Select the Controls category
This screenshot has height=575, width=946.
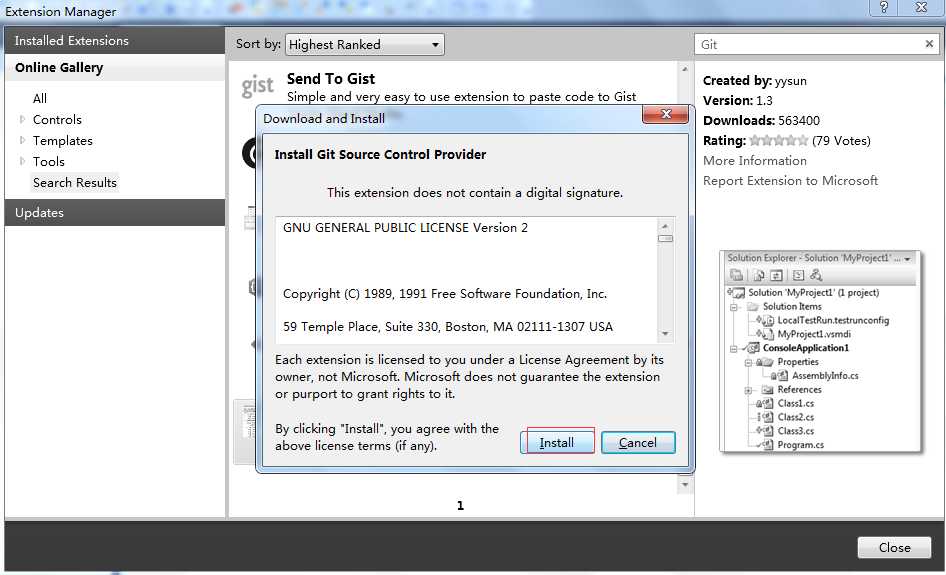57,119
